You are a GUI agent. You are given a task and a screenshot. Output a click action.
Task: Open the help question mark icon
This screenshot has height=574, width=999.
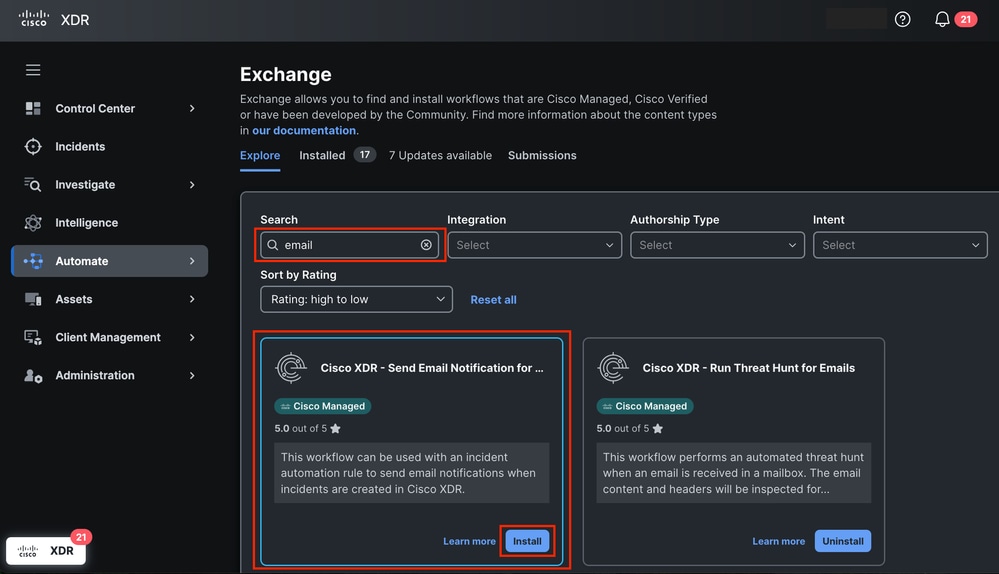pos(902,19)
